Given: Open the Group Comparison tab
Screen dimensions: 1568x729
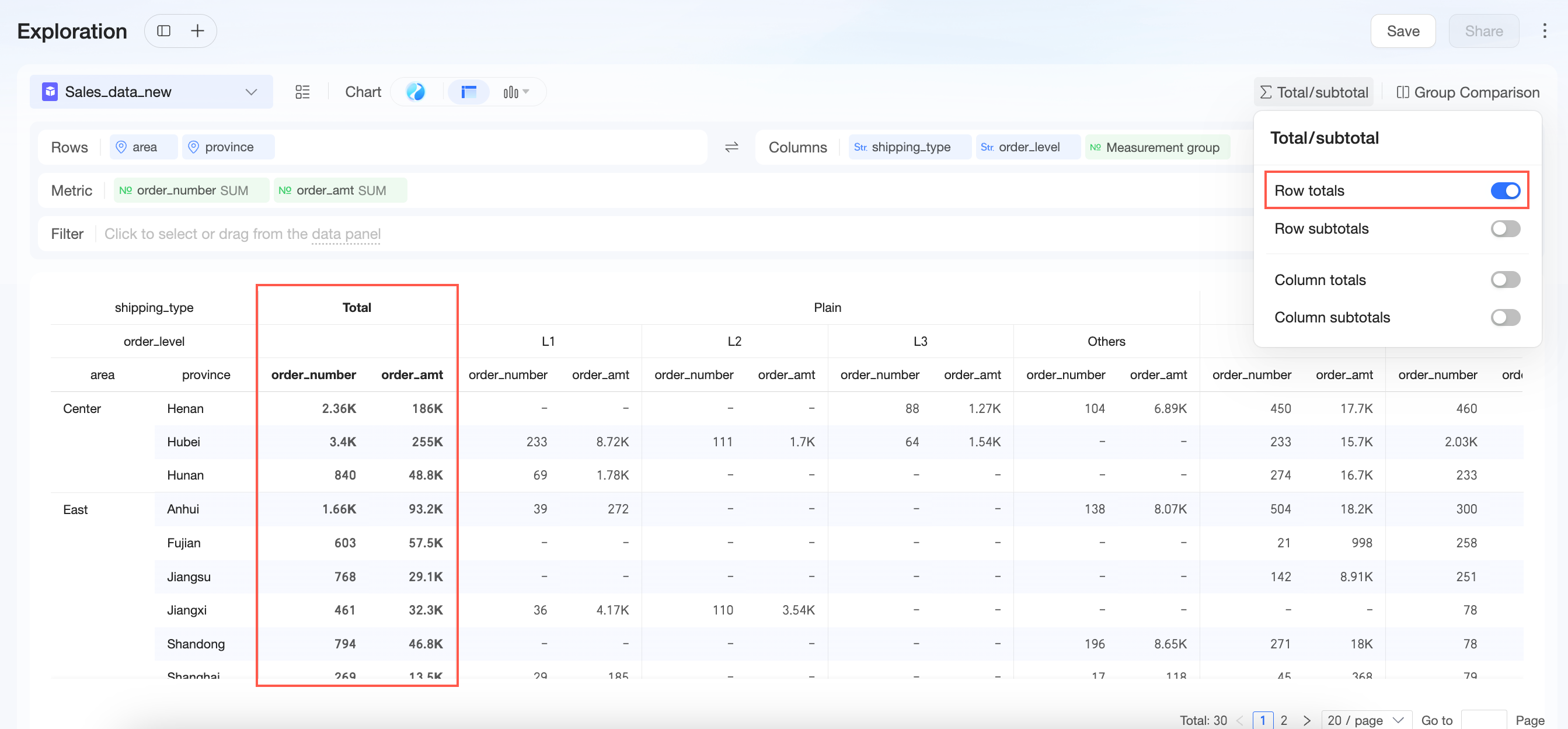Looking at the screenshot, I should coord(1468,92).
